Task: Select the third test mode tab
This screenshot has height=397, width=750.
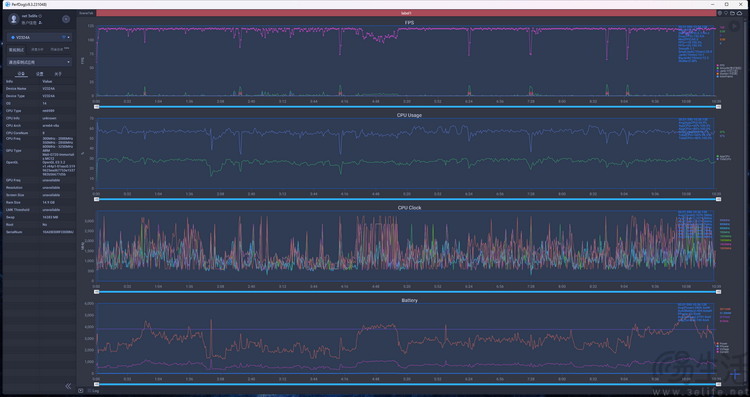Action: [x=59, y=50]
